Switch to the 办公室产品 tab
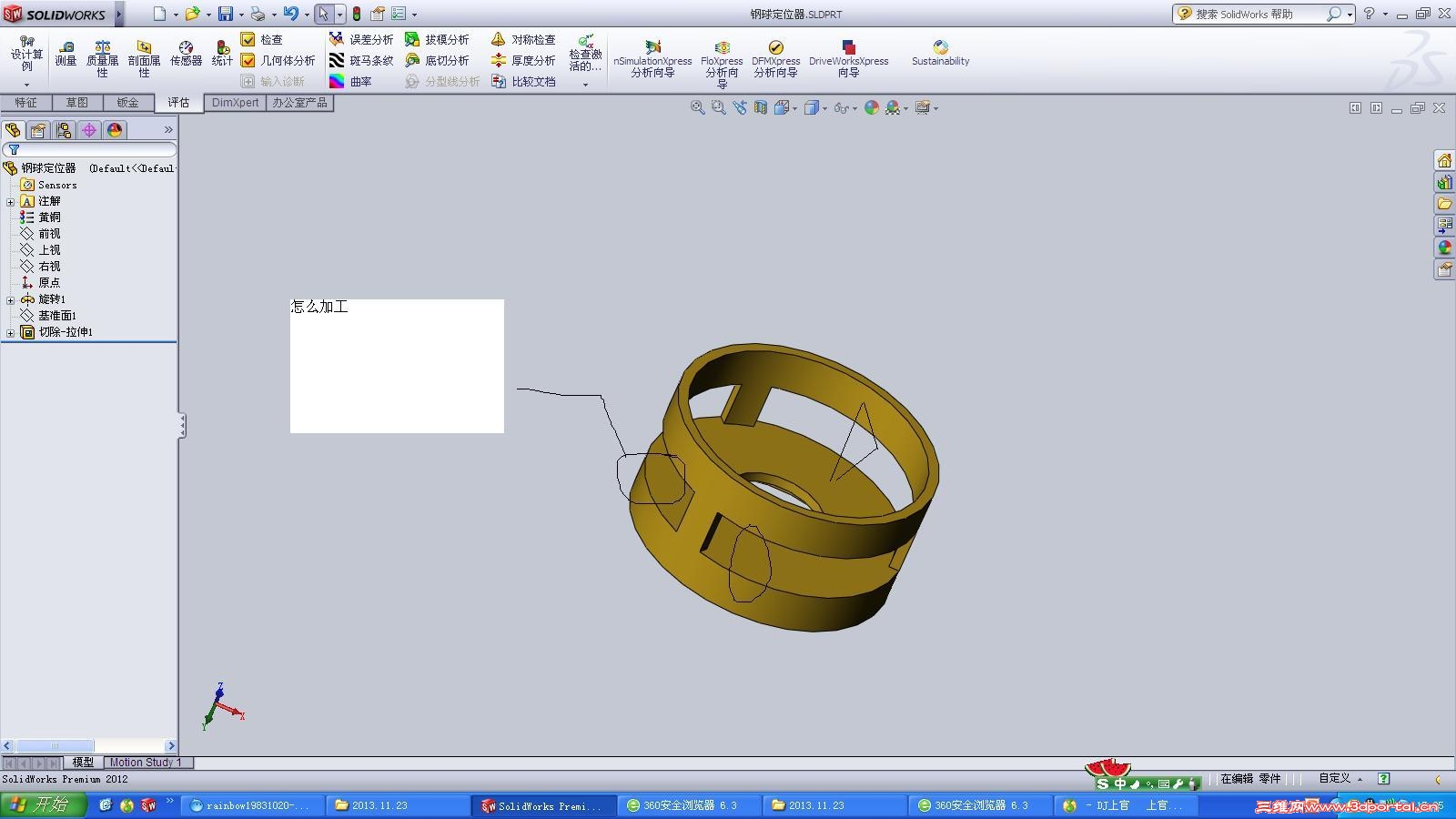 coord(299,103)
